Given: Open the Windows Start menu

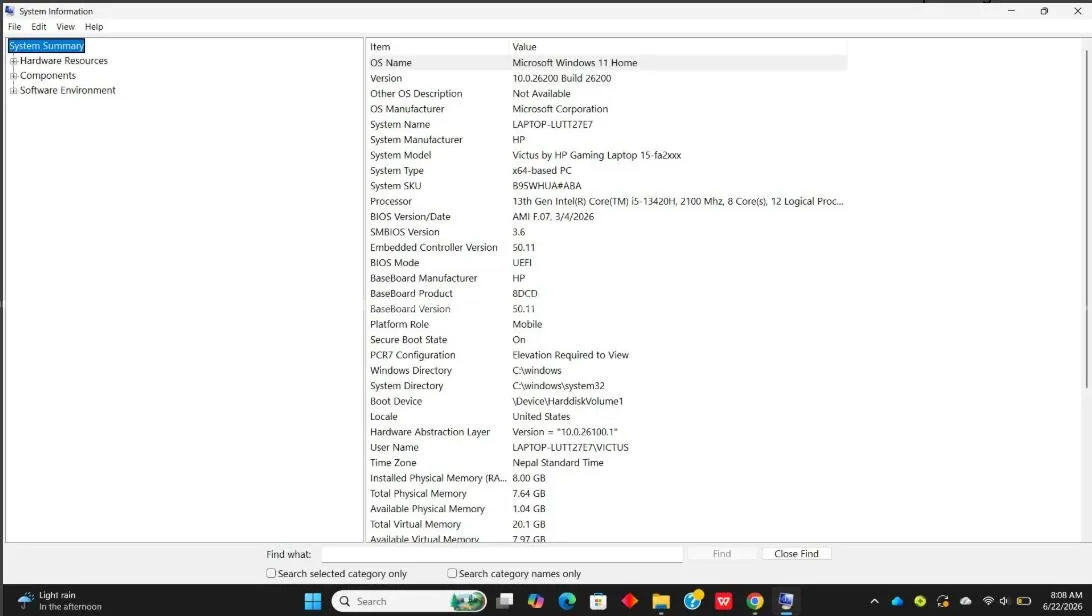Looking at the screenshot, I should [x=313, y=601].
